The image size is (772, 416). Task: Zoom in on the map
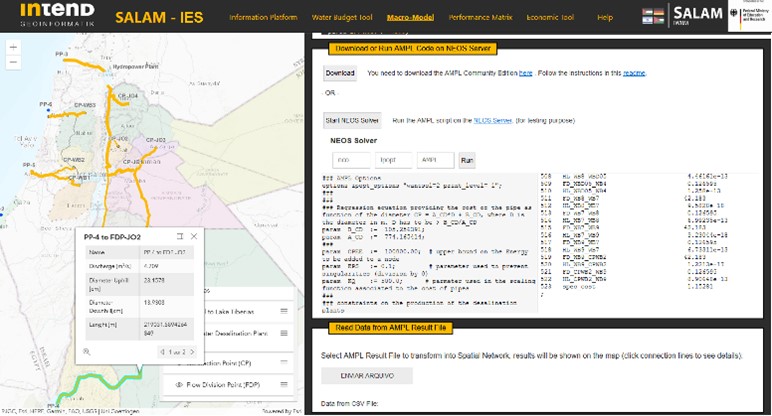pos(13,47)
